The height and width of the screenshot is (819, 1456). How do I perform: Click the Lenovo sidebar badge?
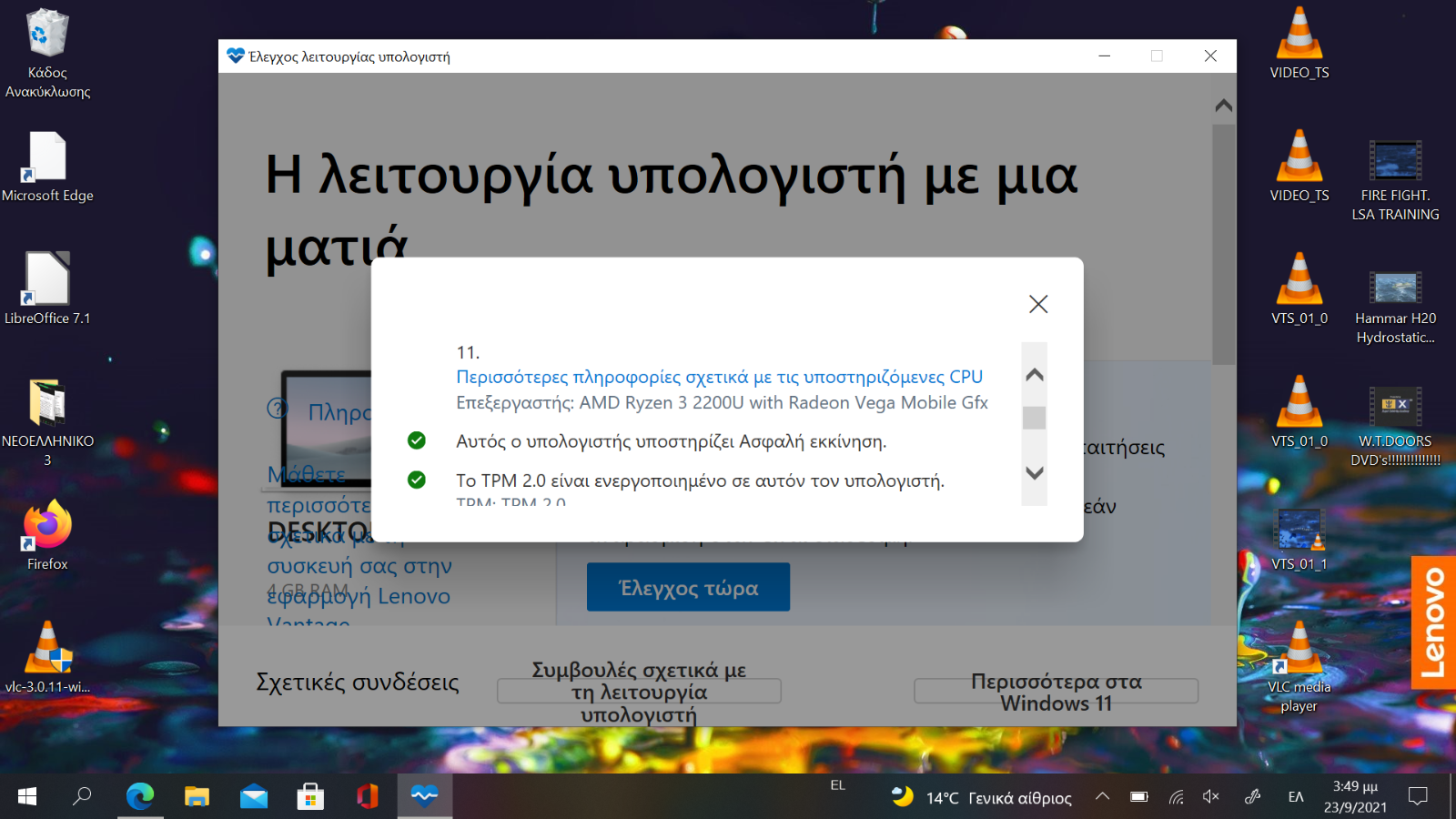point(1433,622)
